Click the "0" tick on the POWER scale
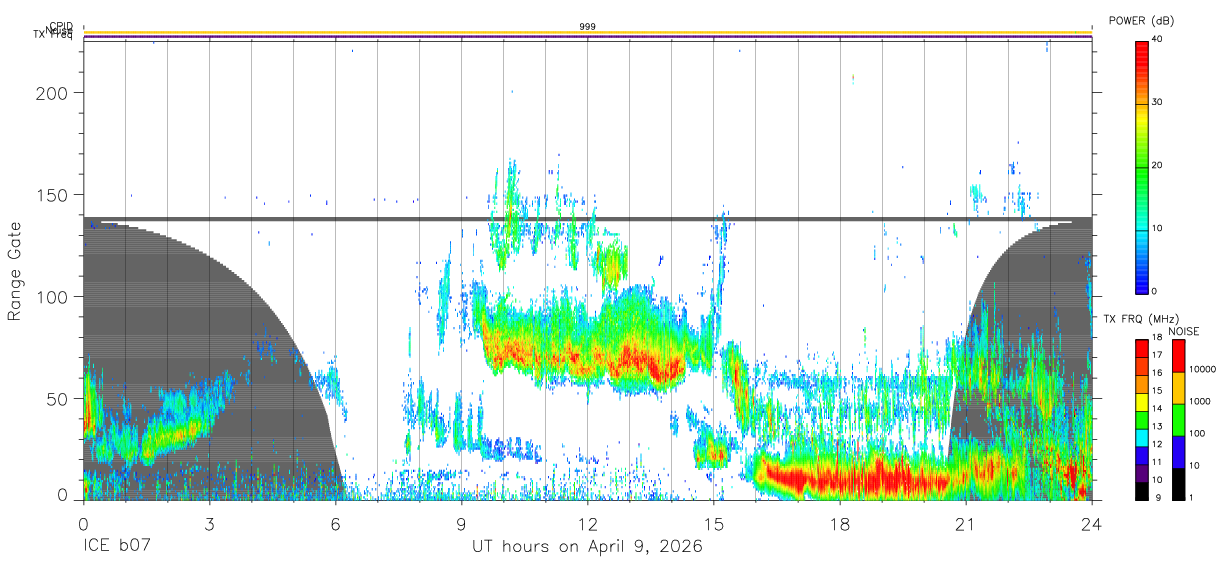Screen dimensions: 1228x567 [1155, 291]
